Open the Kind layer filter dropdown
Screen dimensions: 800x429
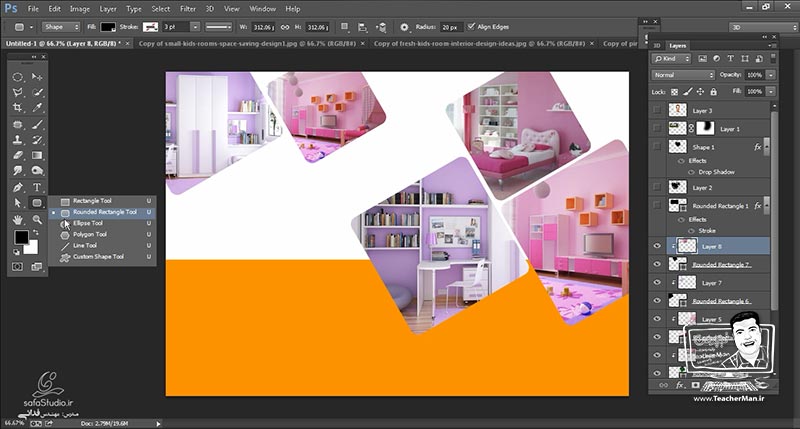click(x=671, y=59)
